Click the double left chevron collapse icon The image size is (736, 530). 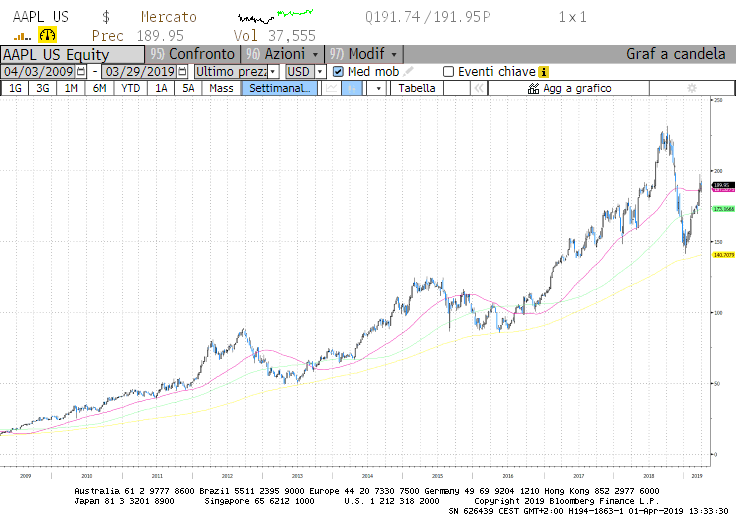pos(479,88)
